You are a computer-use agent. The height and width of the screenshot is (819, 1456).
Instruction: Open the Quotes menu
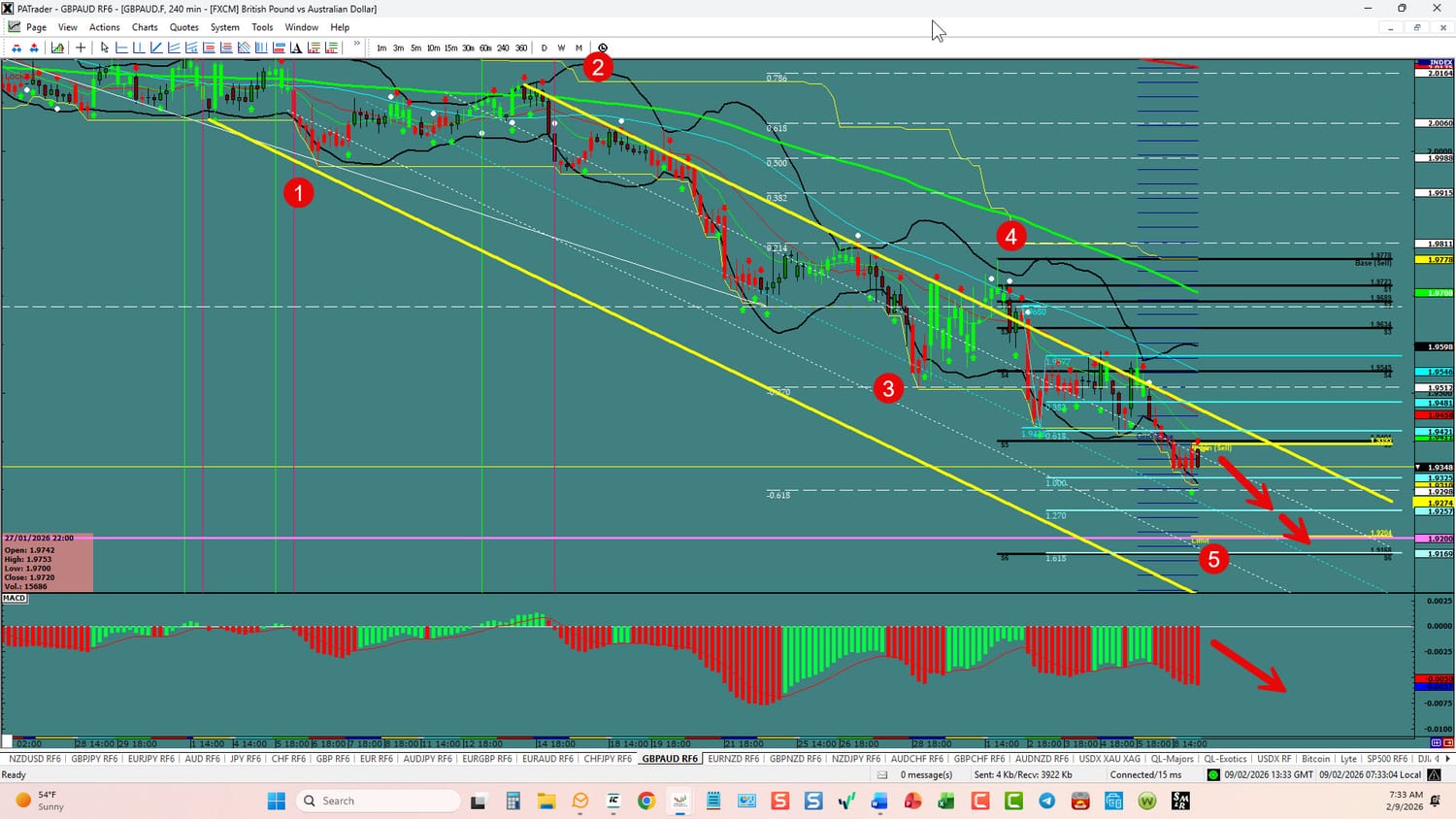pyautogui.click(x=184, y=27)
